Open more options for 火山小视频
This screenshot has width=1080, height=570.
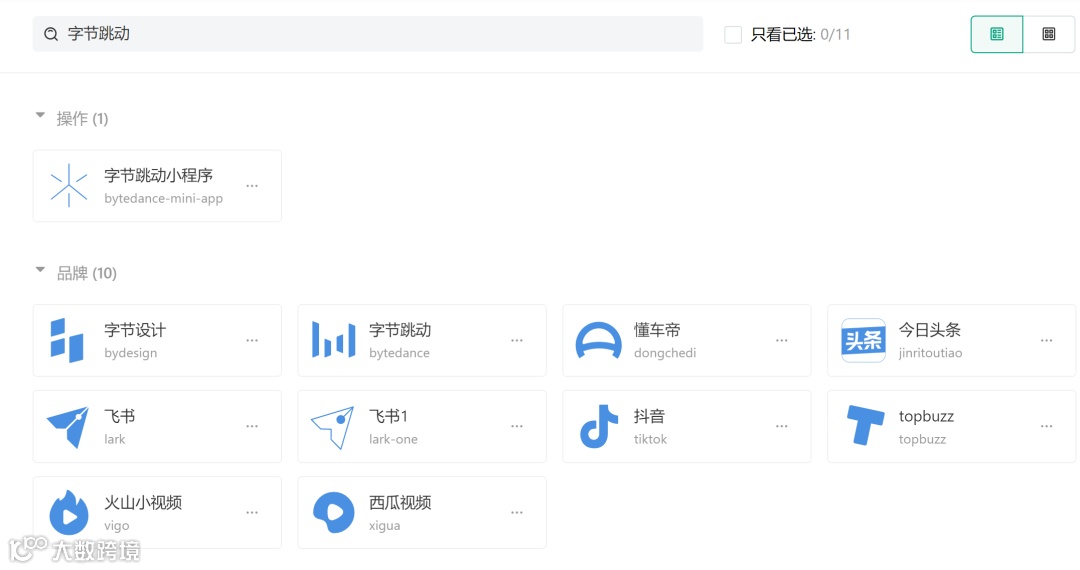pos(252,513)
